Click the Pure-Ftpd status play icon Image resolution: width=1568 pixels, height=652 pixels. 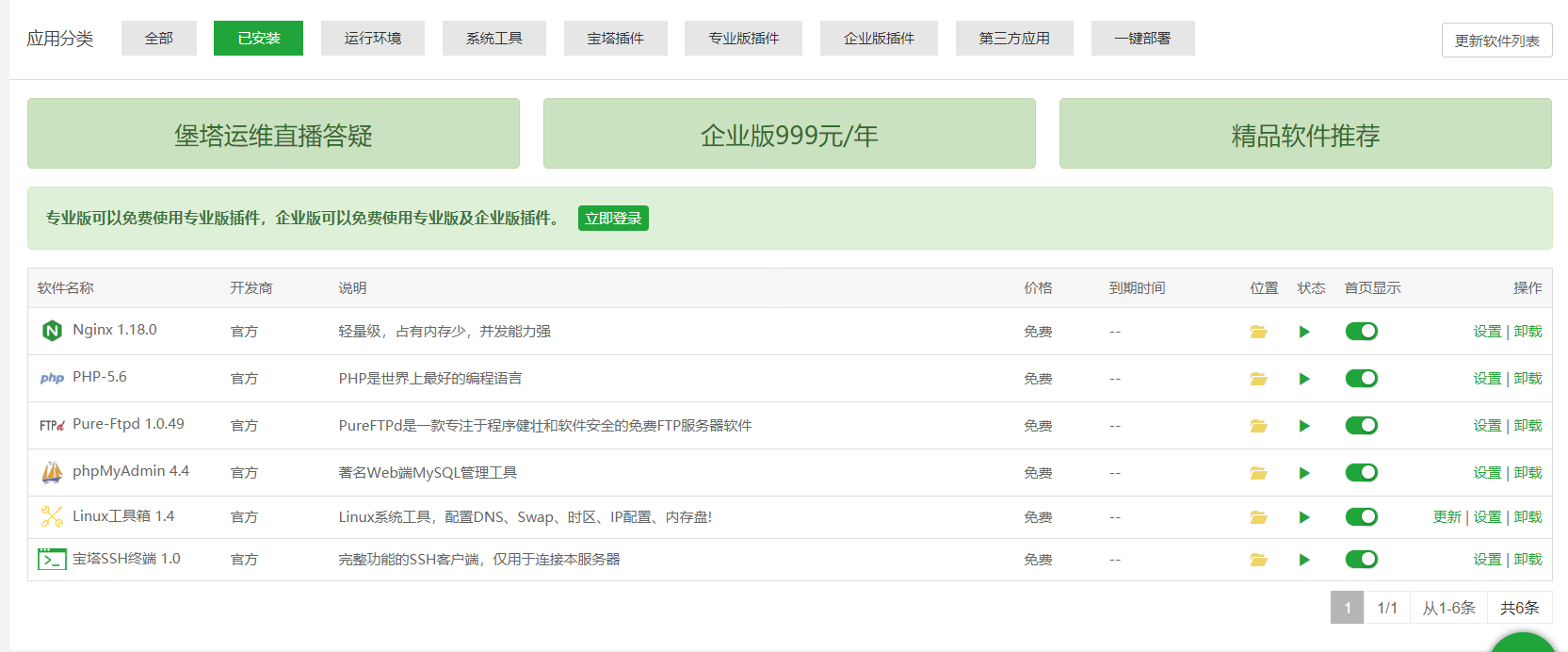[x=1304, y=426]
